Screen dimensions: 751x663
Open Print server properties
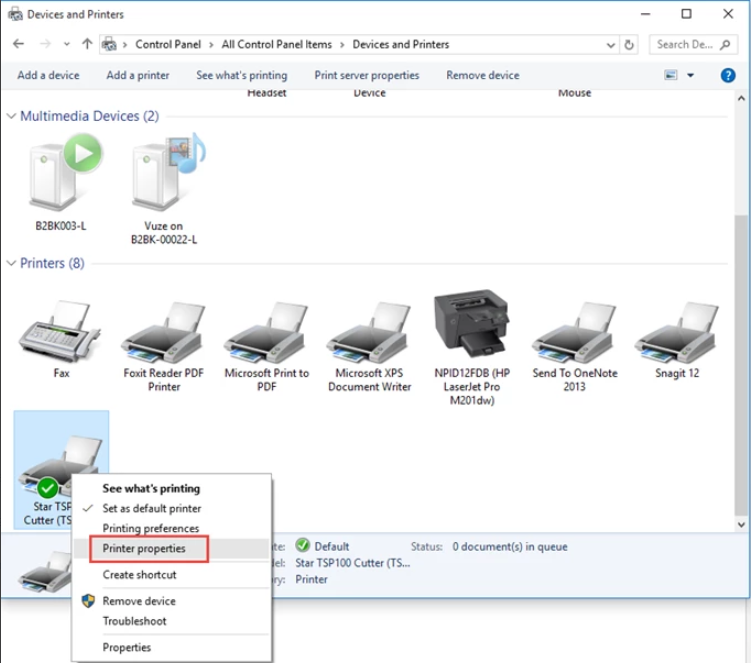[366, 75]
